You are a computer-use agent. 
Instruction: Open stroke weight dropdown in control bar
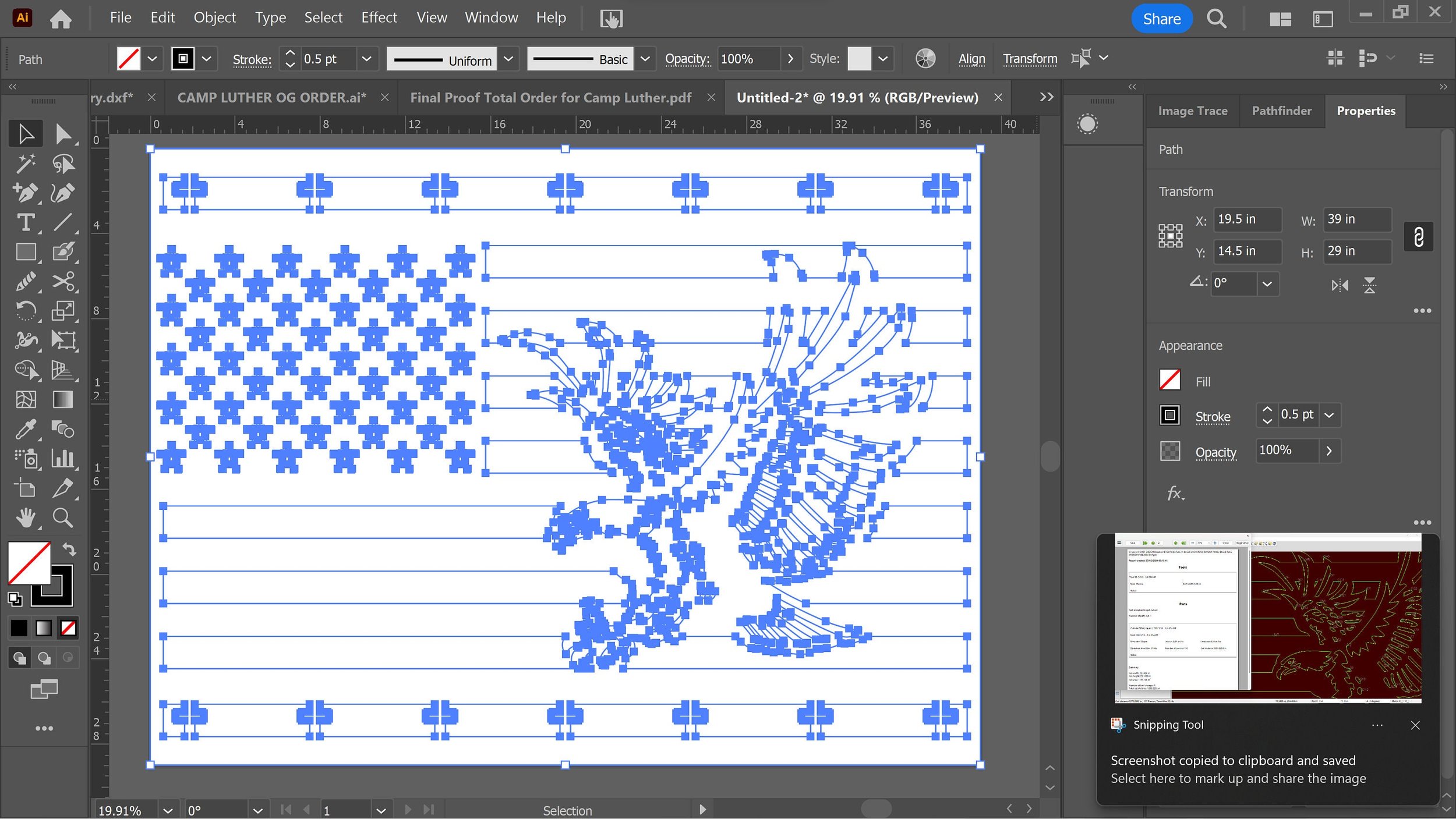coord(366,59)
